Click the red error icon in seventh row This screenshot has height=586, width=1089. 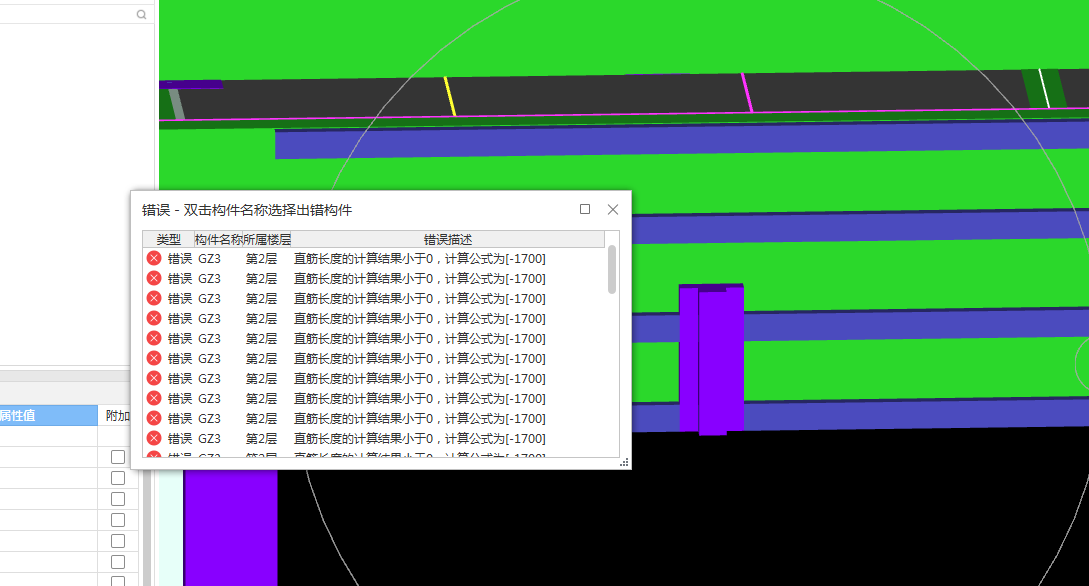(154, 378)
